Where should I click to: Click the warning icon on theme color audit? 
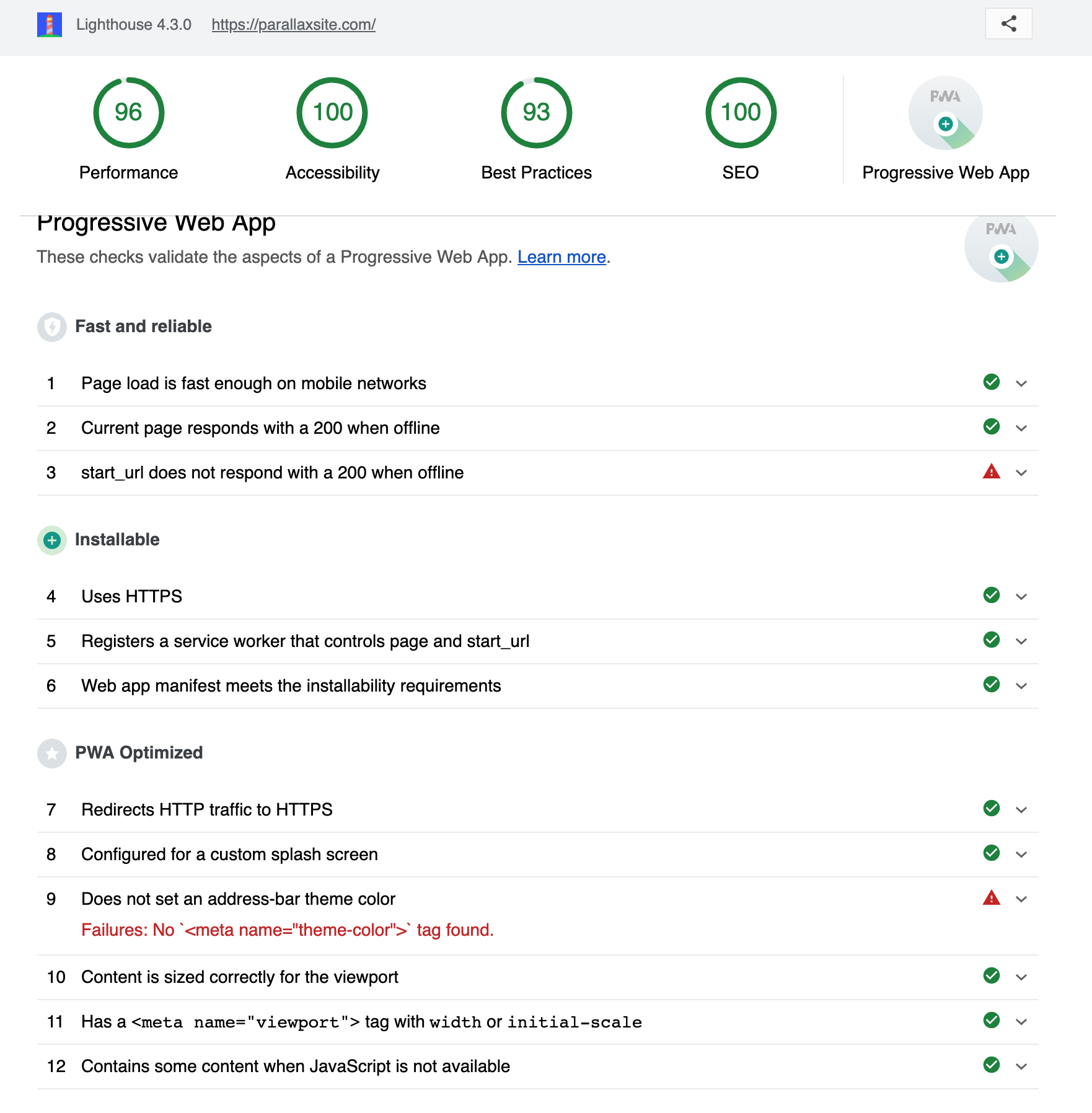pyautogui.click(x=992, y=899)
